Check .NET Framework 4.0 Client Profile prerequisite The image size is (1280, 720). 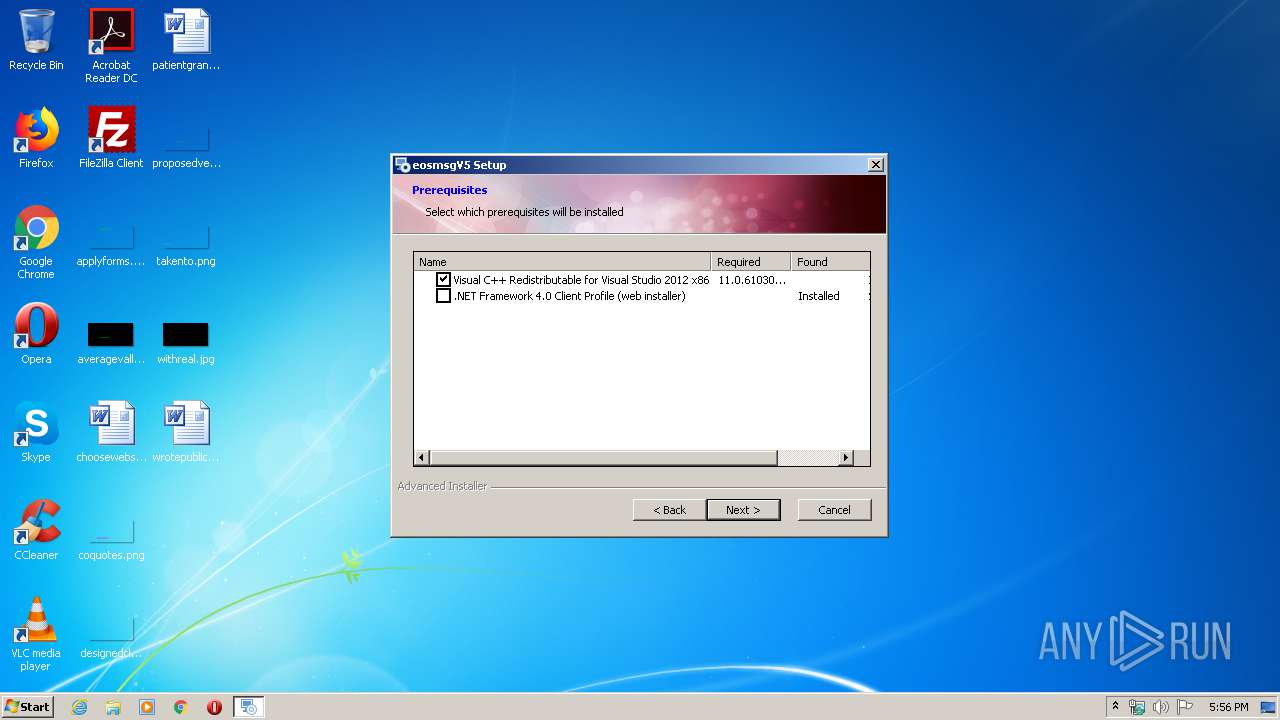[x=444, y=296]
